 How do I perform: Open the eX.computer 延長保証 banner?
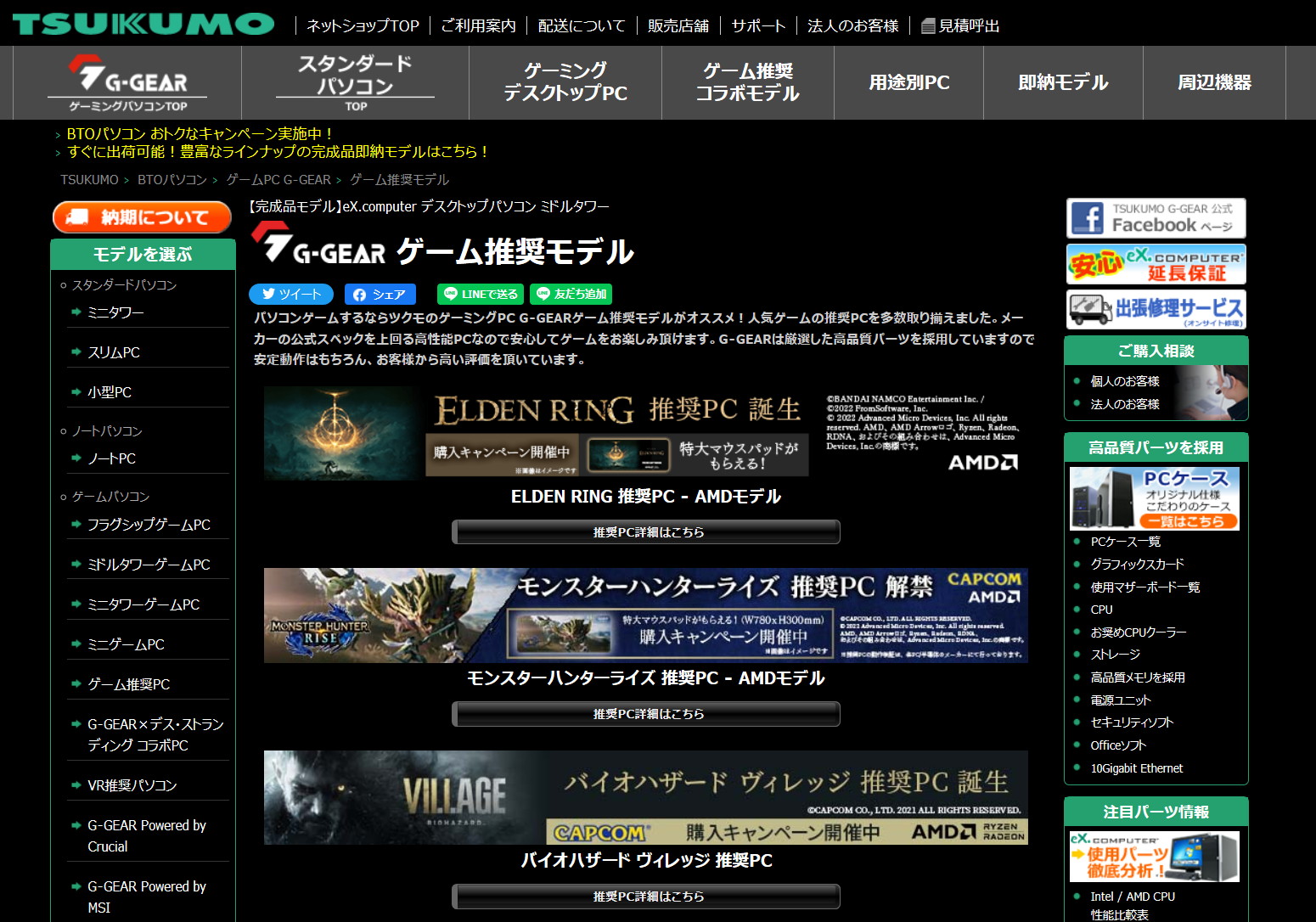click(1156, 264)
